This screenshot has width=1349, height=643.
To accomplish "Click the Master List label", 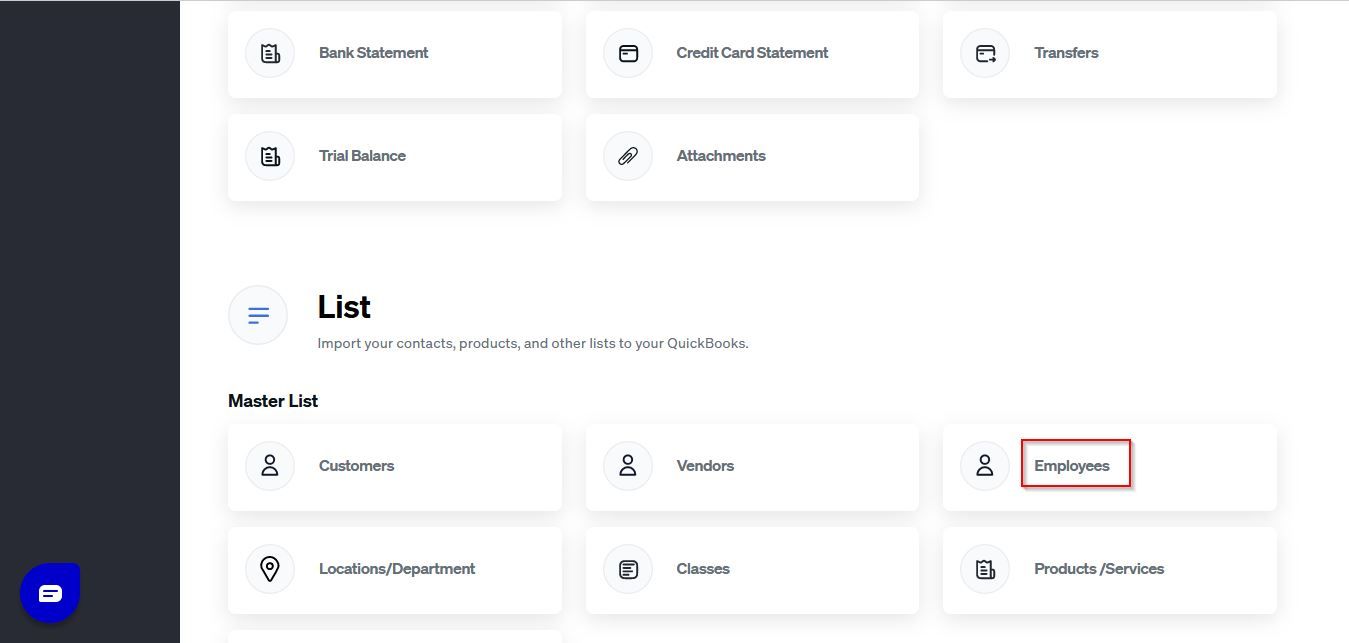I will 273,401.
